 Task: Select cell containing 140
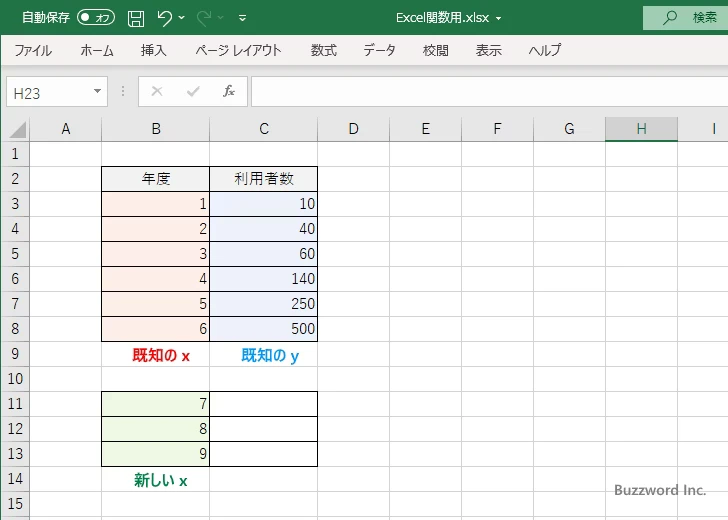(x=264, y=279)
